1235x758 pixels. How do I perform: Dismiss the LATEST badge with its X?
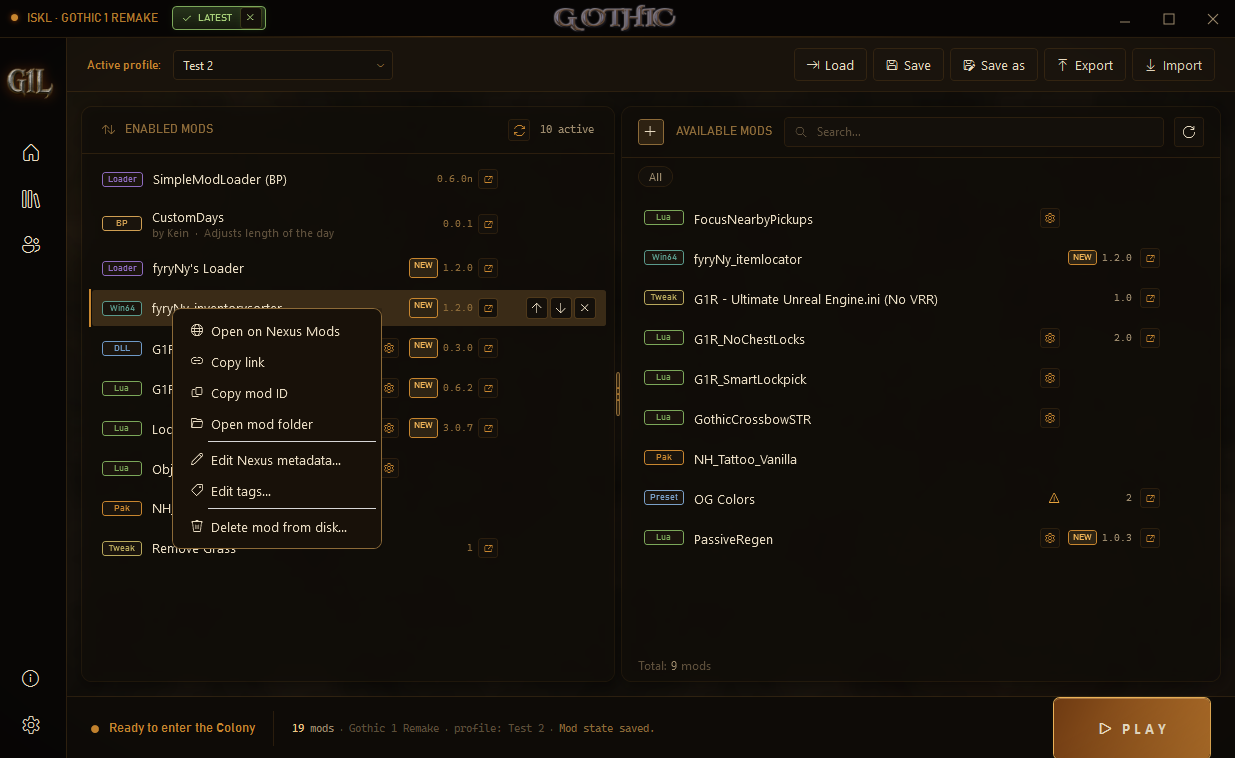250,17
